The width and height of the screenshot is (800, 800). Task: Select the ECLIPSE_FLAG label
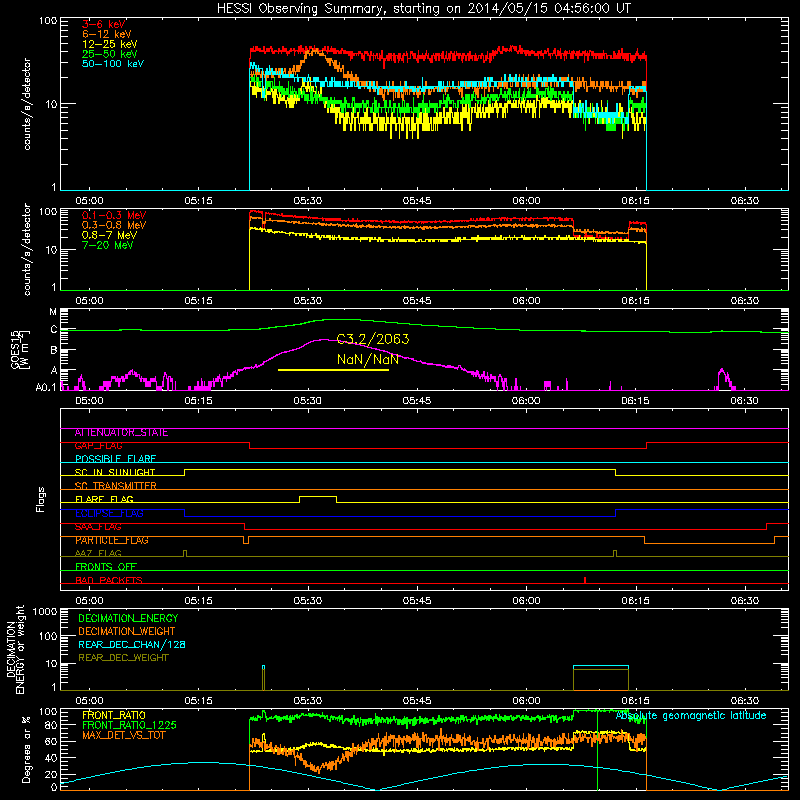tap(109, 513)
